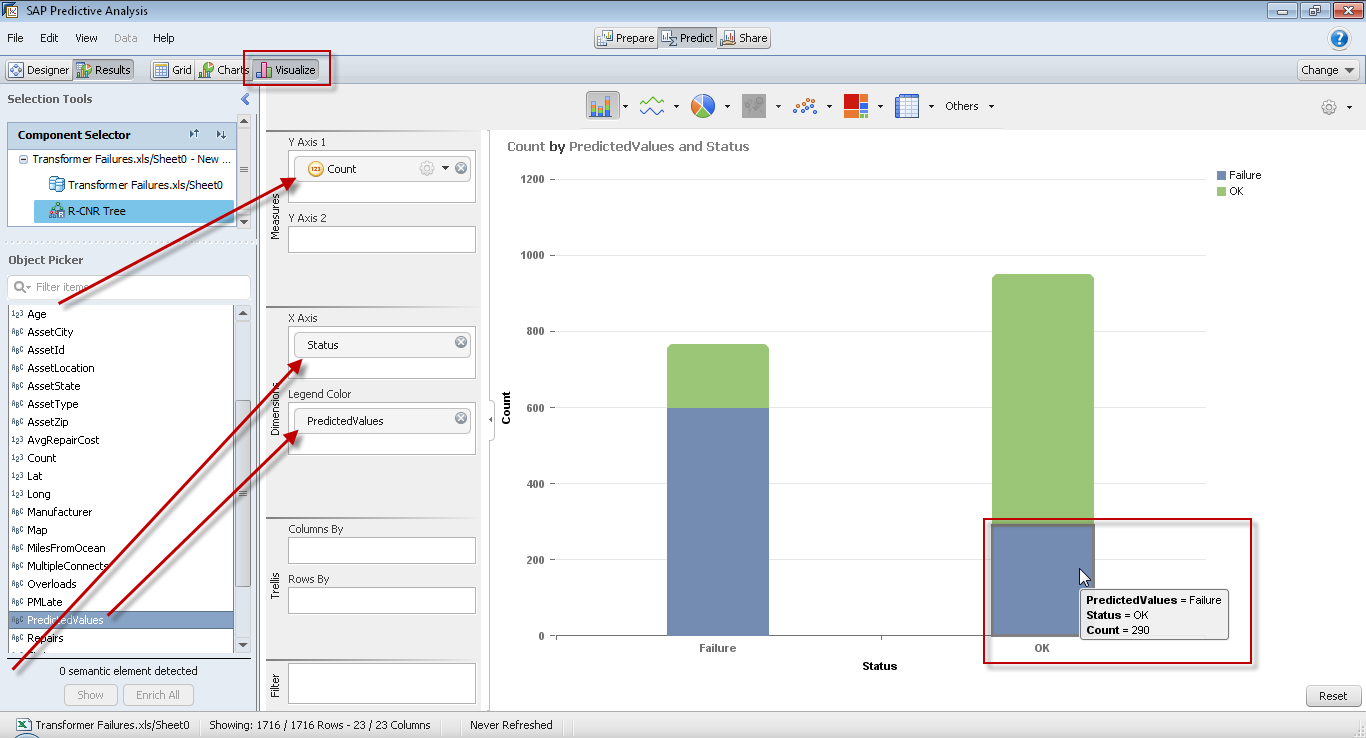Open the Prepare room
Viewport: 1366px width, 738px height.
[x=625, y=38]
